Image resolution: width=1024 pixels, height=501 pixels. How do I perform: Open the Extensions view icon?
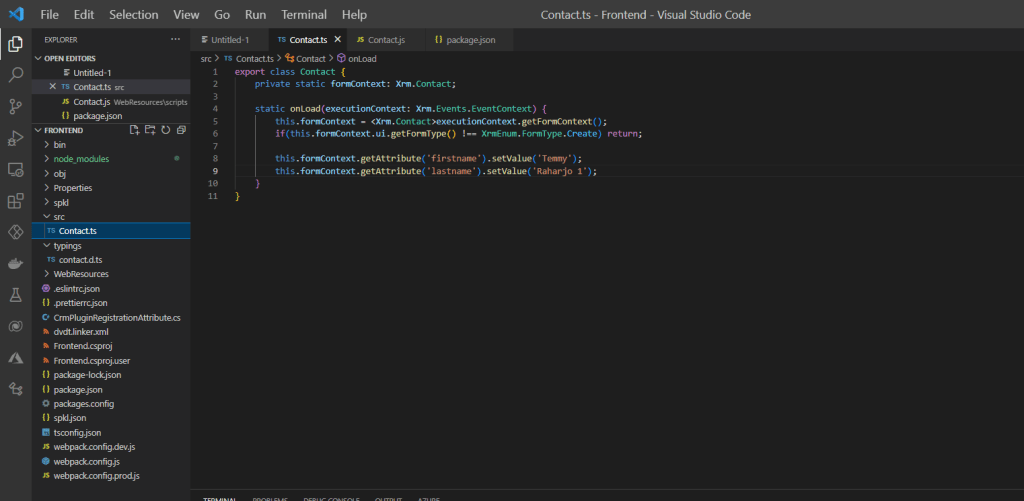(x=16, y=201)
